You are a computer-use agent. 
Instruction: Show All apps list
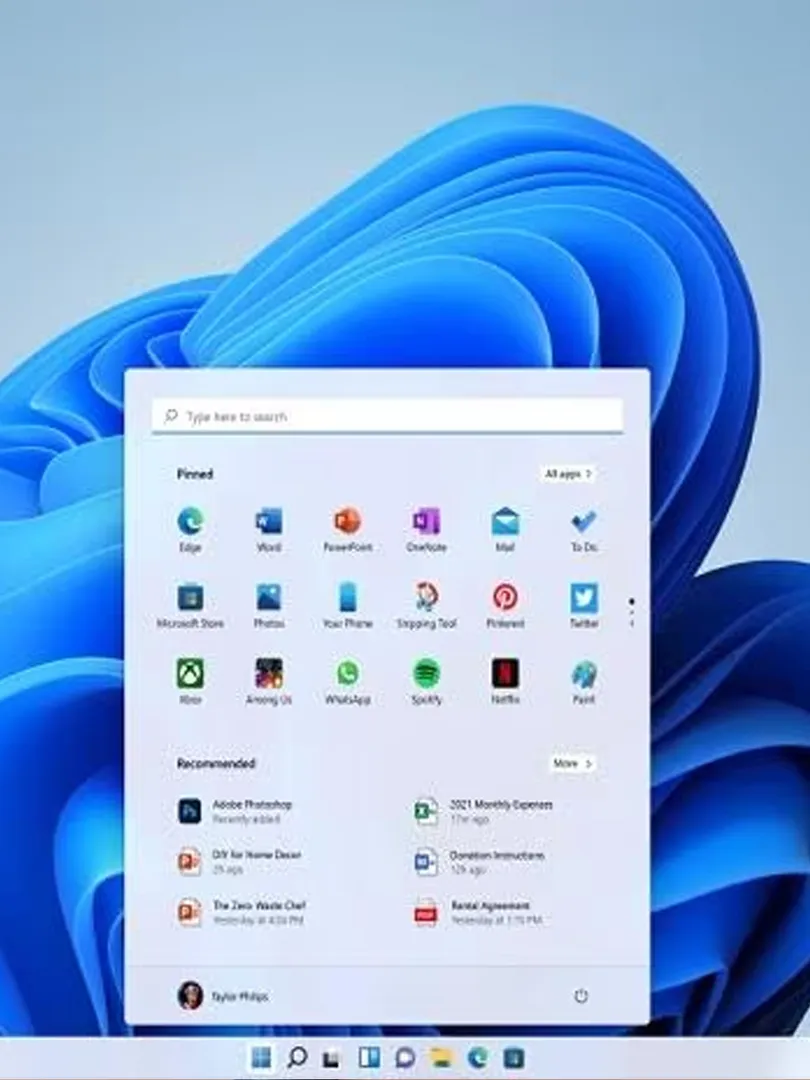tap(568, 474)
